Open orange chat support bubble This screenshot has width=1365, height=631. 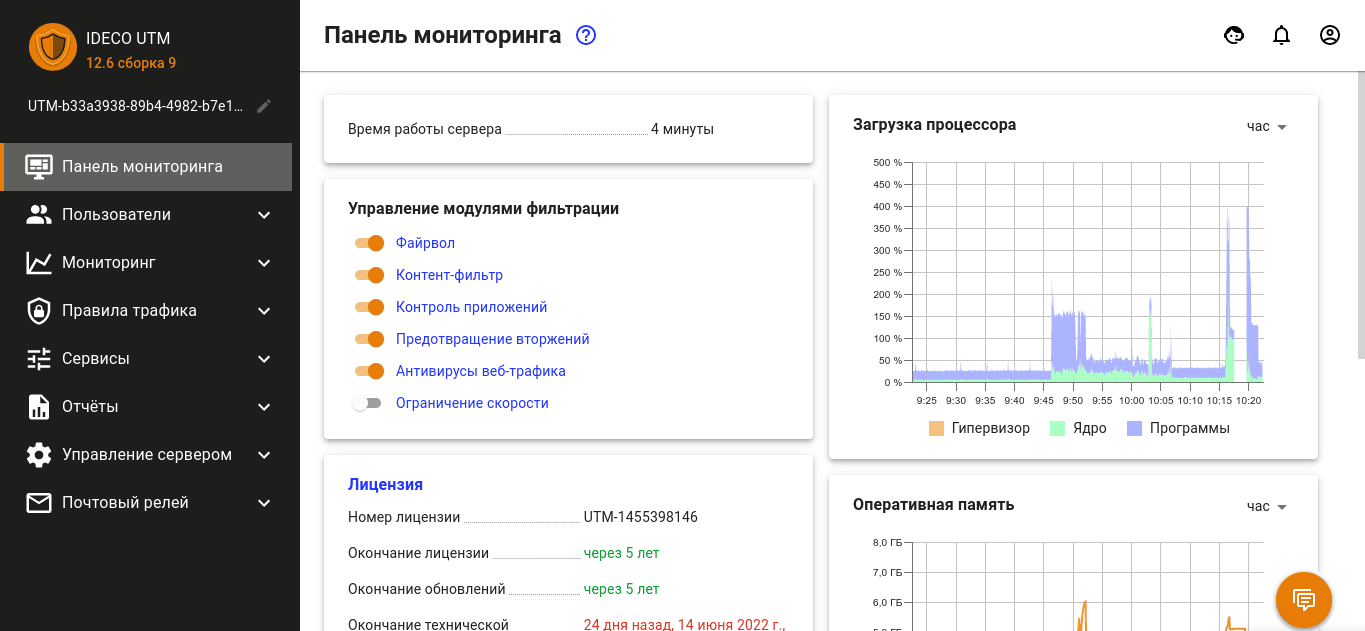point(1303,599)
